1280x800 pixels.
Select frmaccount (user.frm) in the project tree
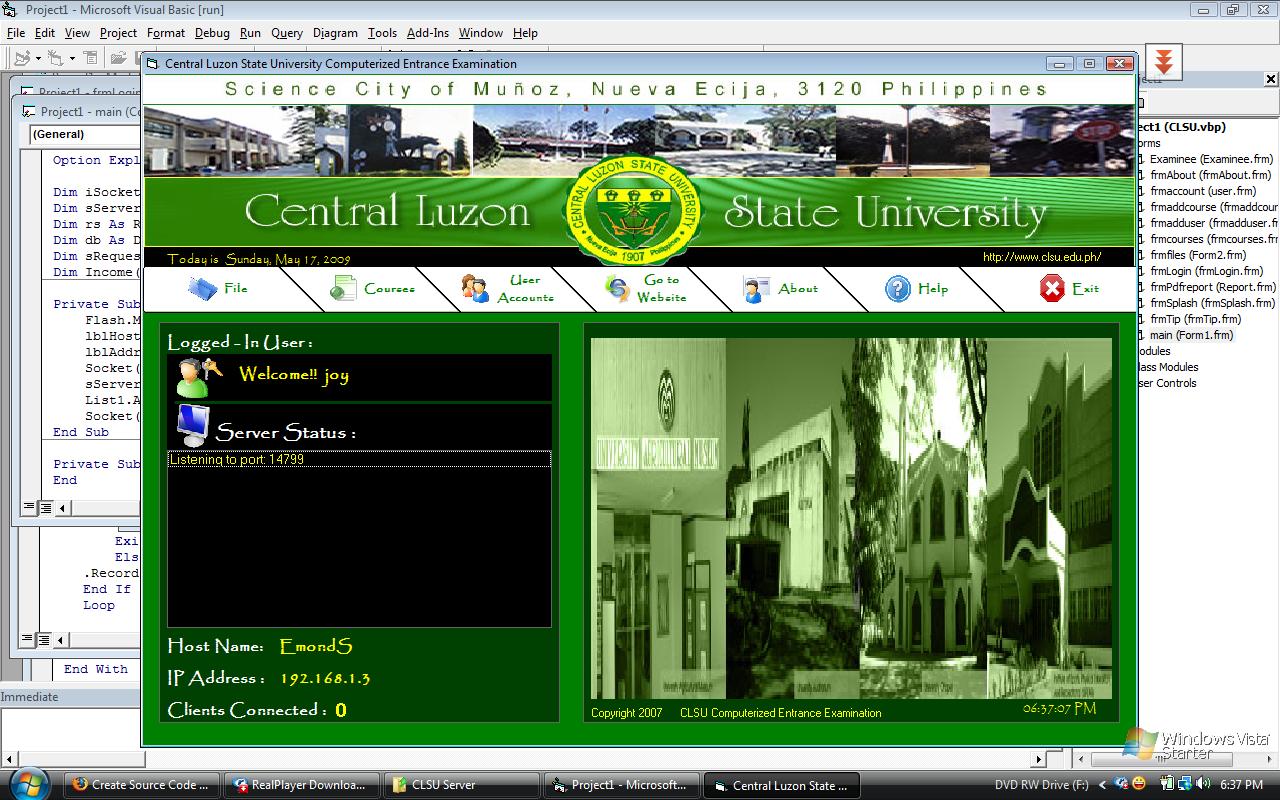click(1203, 191)
